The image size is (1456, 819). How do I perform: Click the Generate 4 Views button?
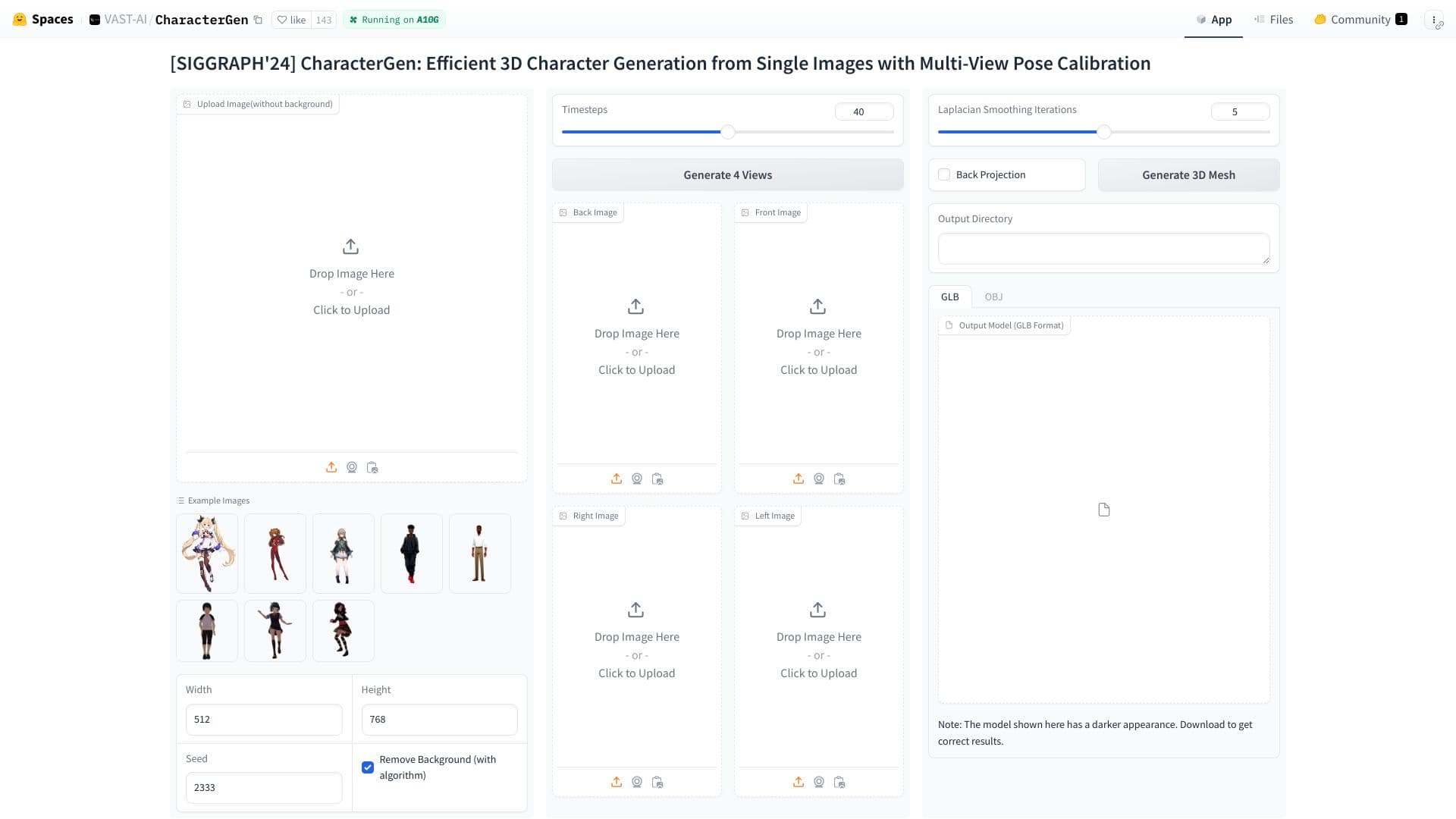727,174
